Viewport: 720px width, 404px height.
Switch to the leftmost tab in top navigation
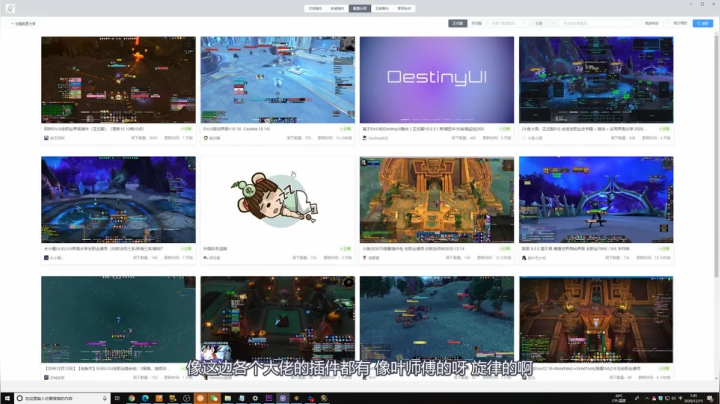coord(315,8)
